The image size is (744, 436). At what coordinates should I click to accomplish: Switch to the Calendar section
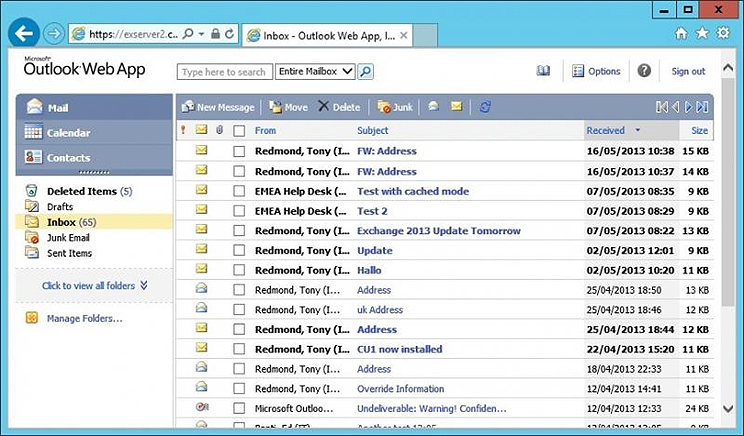coord(68,132)
